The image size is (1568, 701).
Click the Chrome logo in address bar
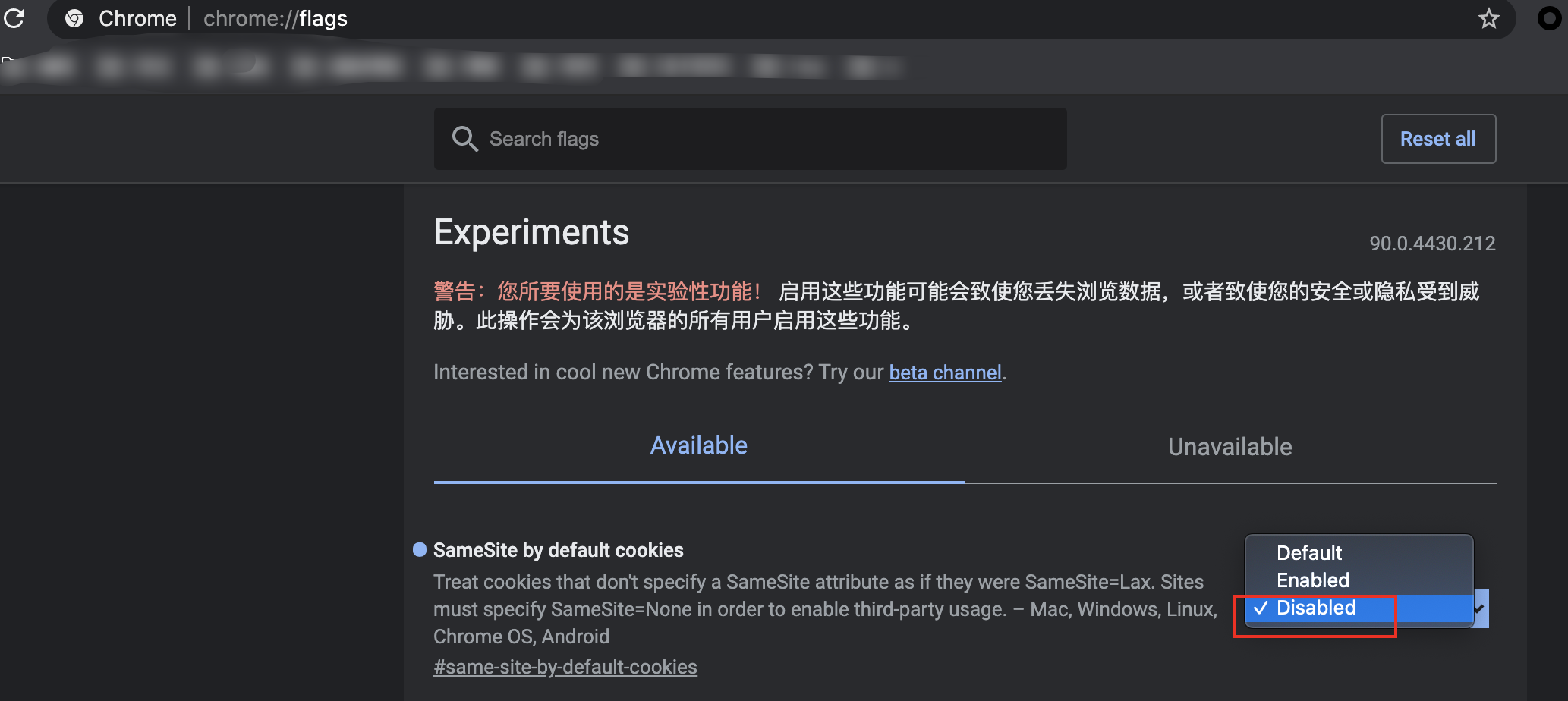pyautogui.click(x=74, y=18)
